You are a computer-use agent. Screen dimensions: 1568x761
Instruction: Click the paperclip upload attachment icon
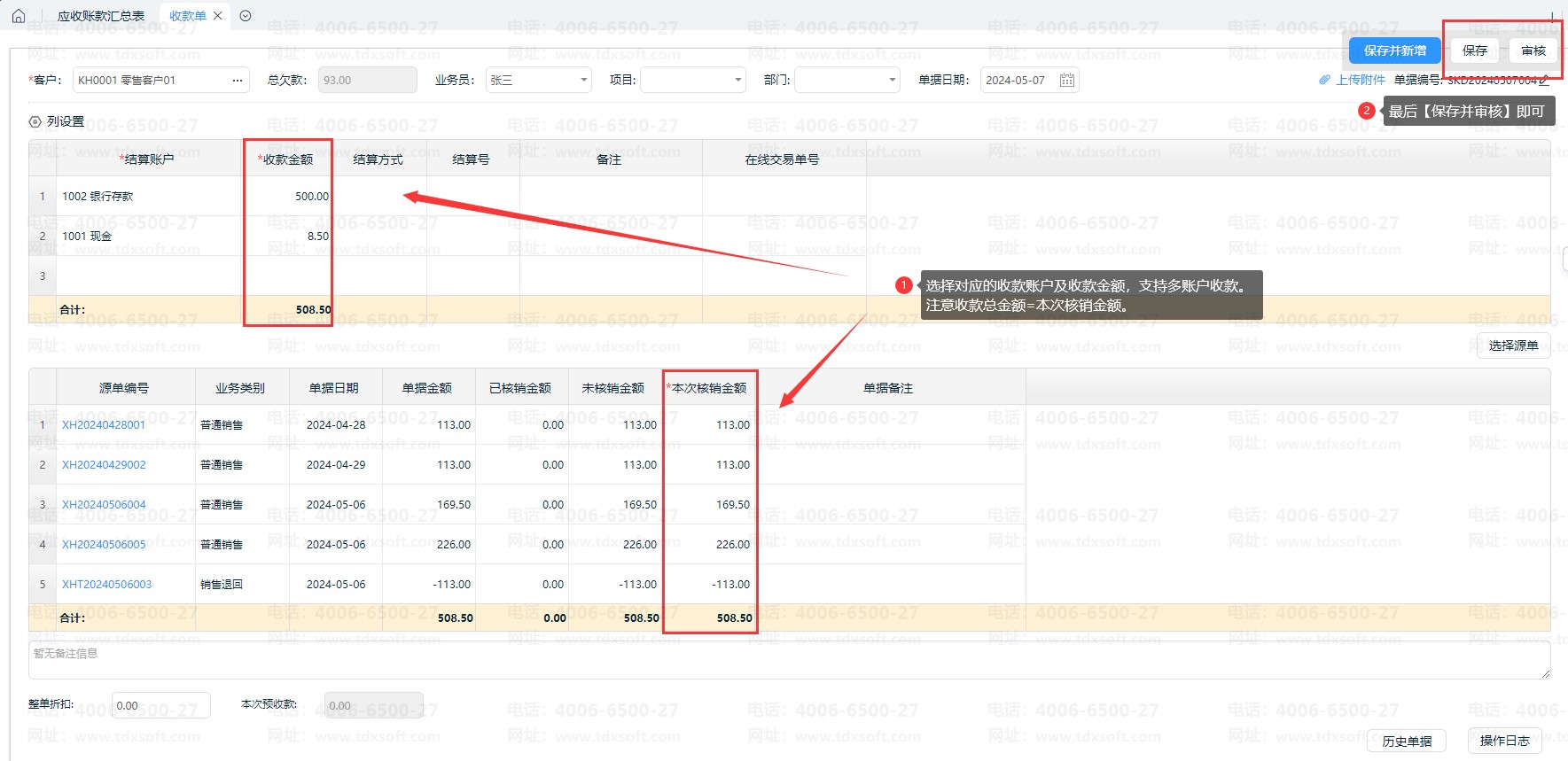coord(1324,80)
